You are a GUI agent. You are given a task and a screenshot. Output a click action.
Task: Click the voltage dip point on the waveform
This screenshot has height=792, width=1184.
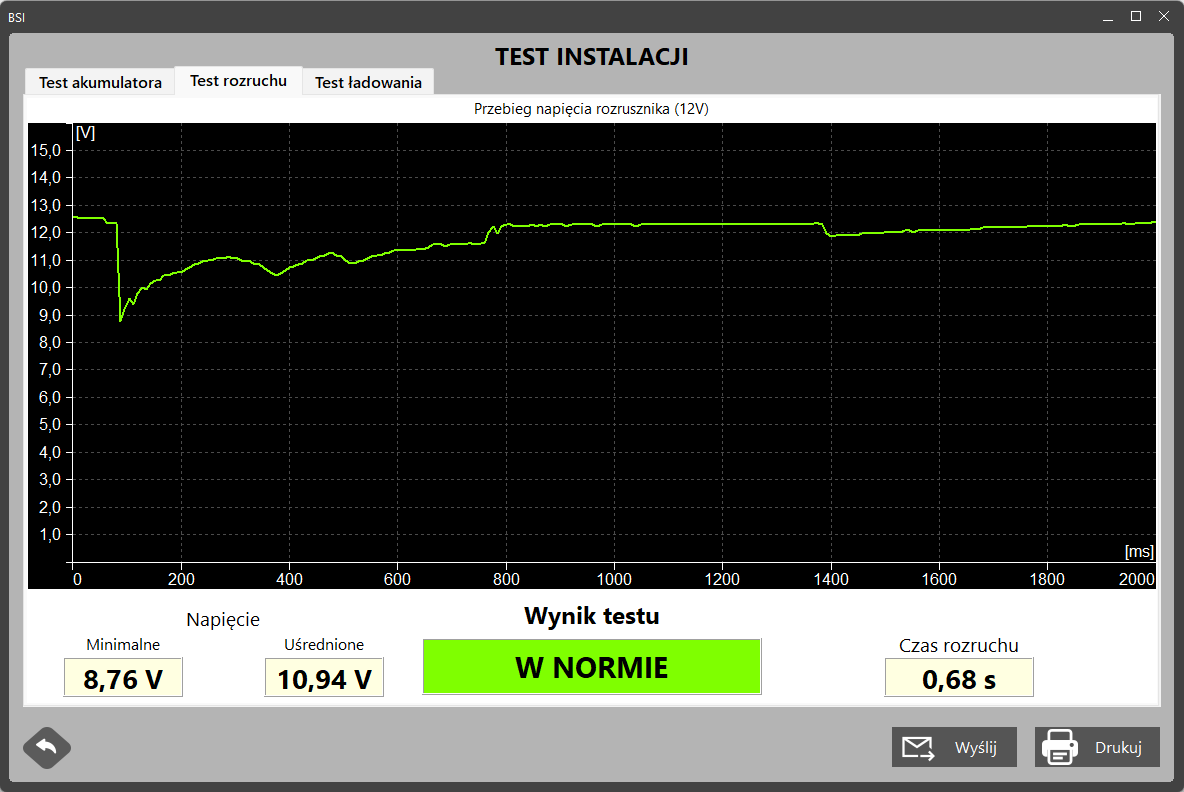(x=120, y=318)
